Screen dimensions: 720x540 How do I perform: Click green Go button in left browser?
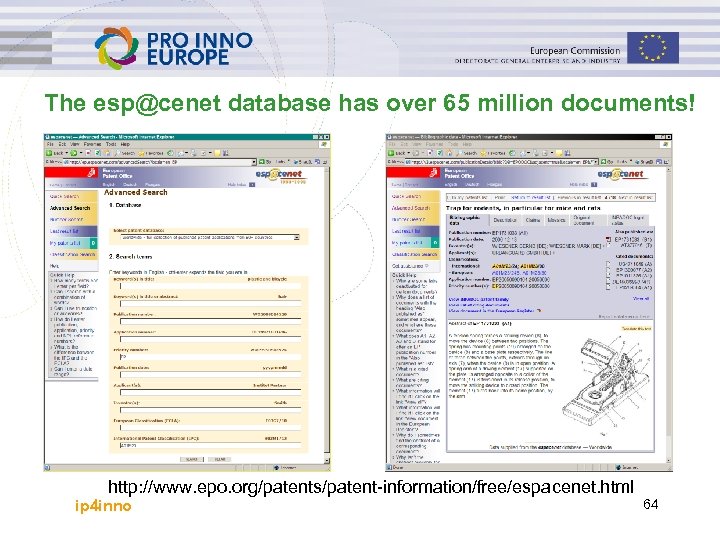pyautogui.click(x=266, y=162)
